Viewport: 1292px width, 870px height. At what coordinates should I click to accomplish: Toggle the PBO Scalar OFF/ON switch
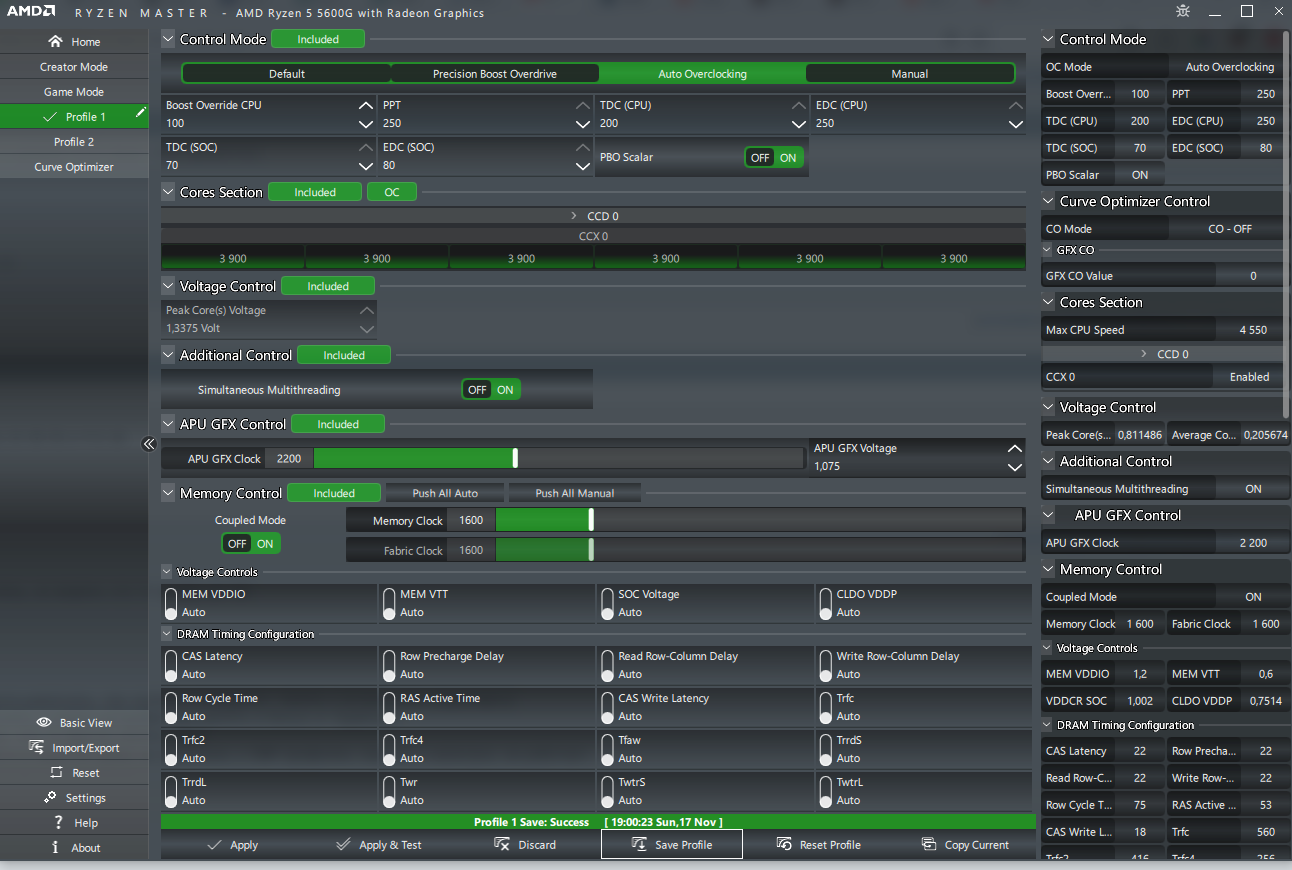click(x=774, y=158)
